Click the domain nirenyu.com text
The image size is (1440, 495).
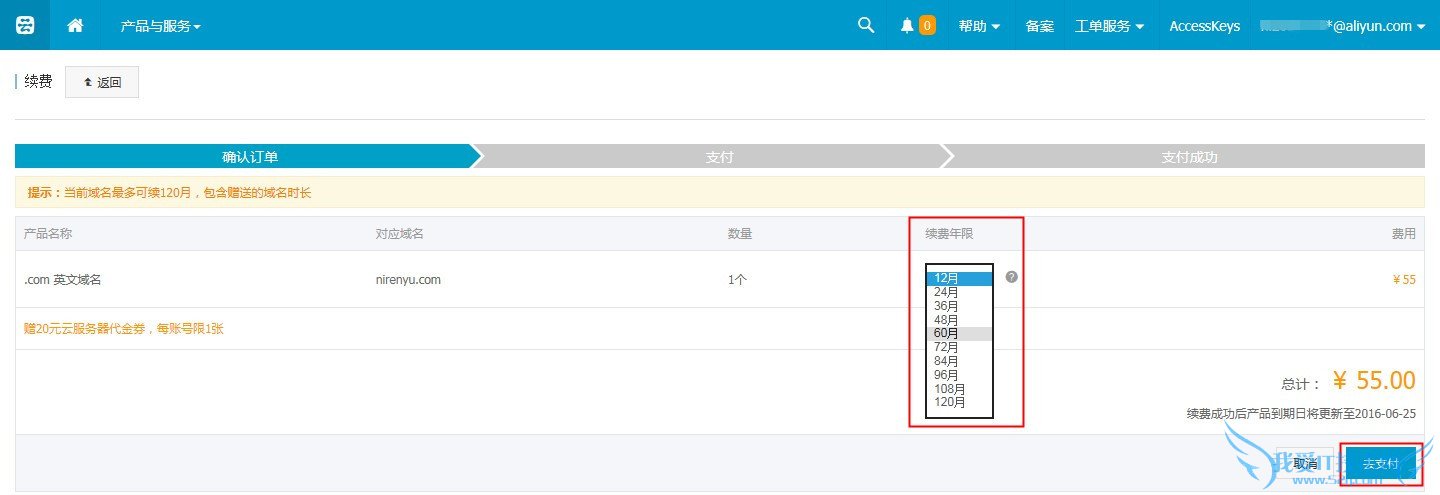point(408,280)
